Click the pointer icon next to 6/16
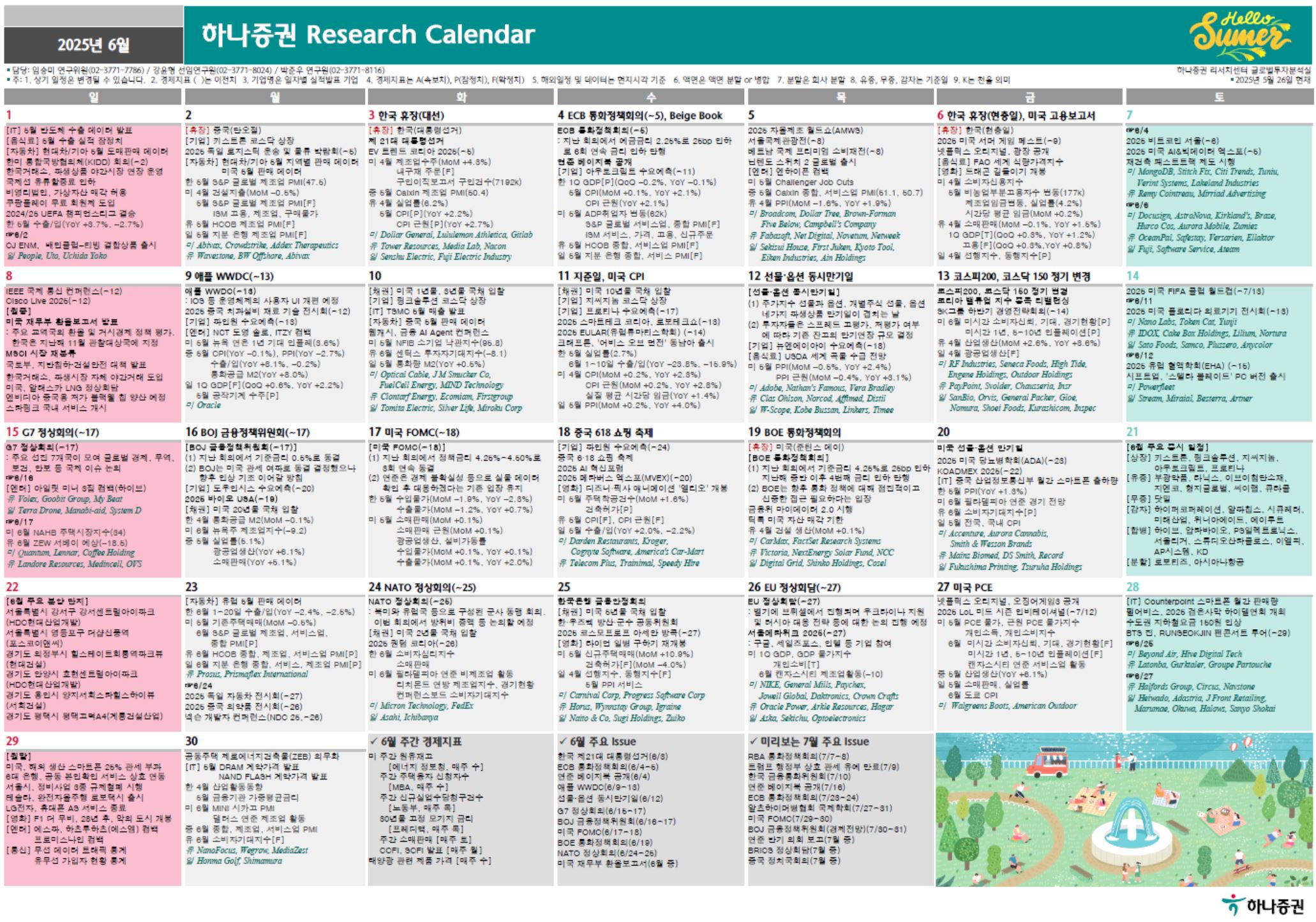Viewport: 1316px width, 922px height. (10, 478)
